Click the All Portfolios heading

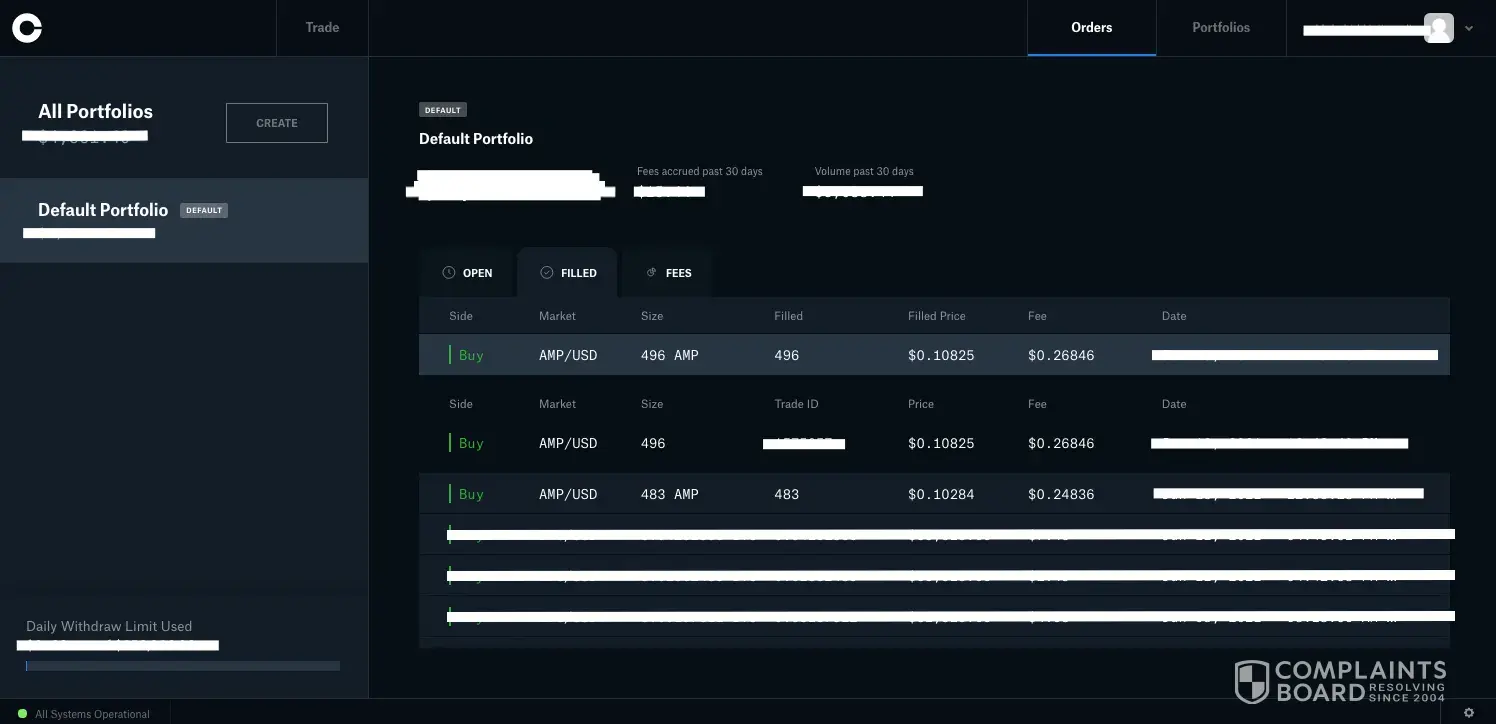click(95, 112)
